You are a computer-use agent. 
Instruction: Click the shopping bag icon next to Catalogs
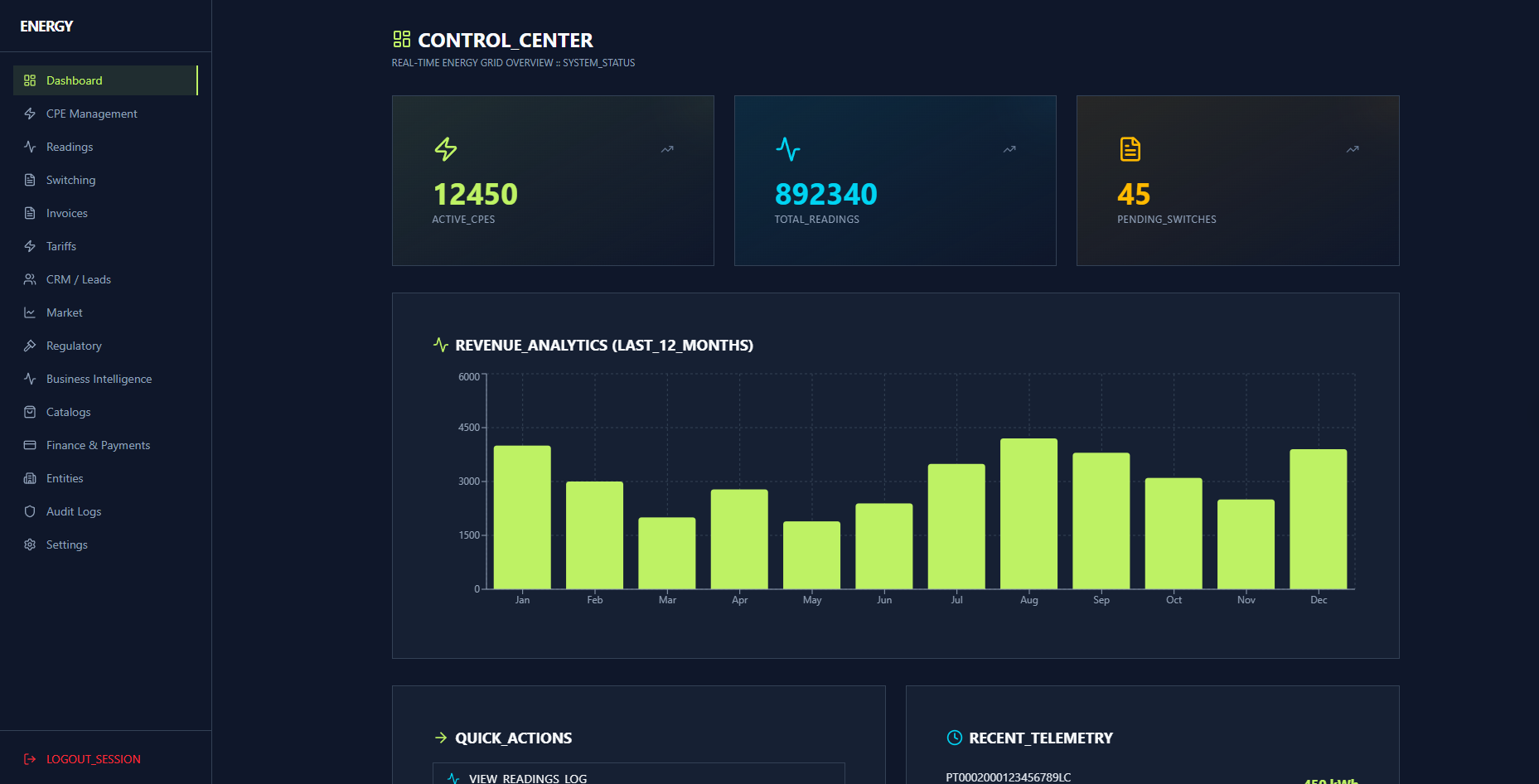point(30,412)
